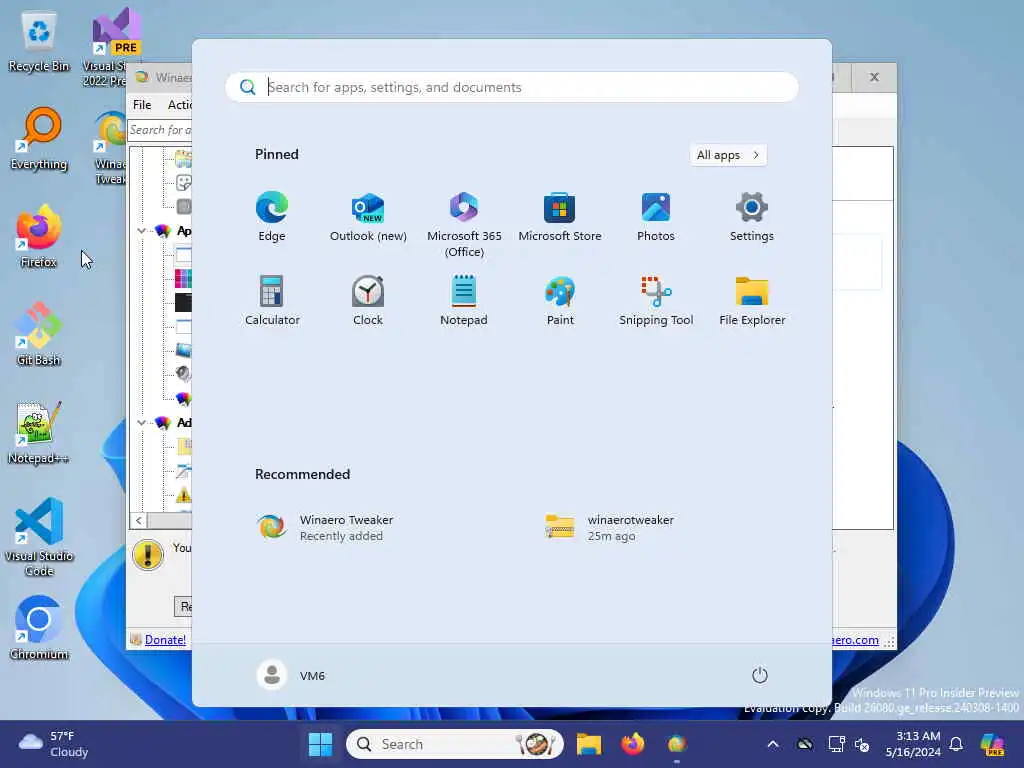Open the weather widget showing 57°F Cloudy
1024x768 pixels.
pyautogui.click(x=54, y=744)
